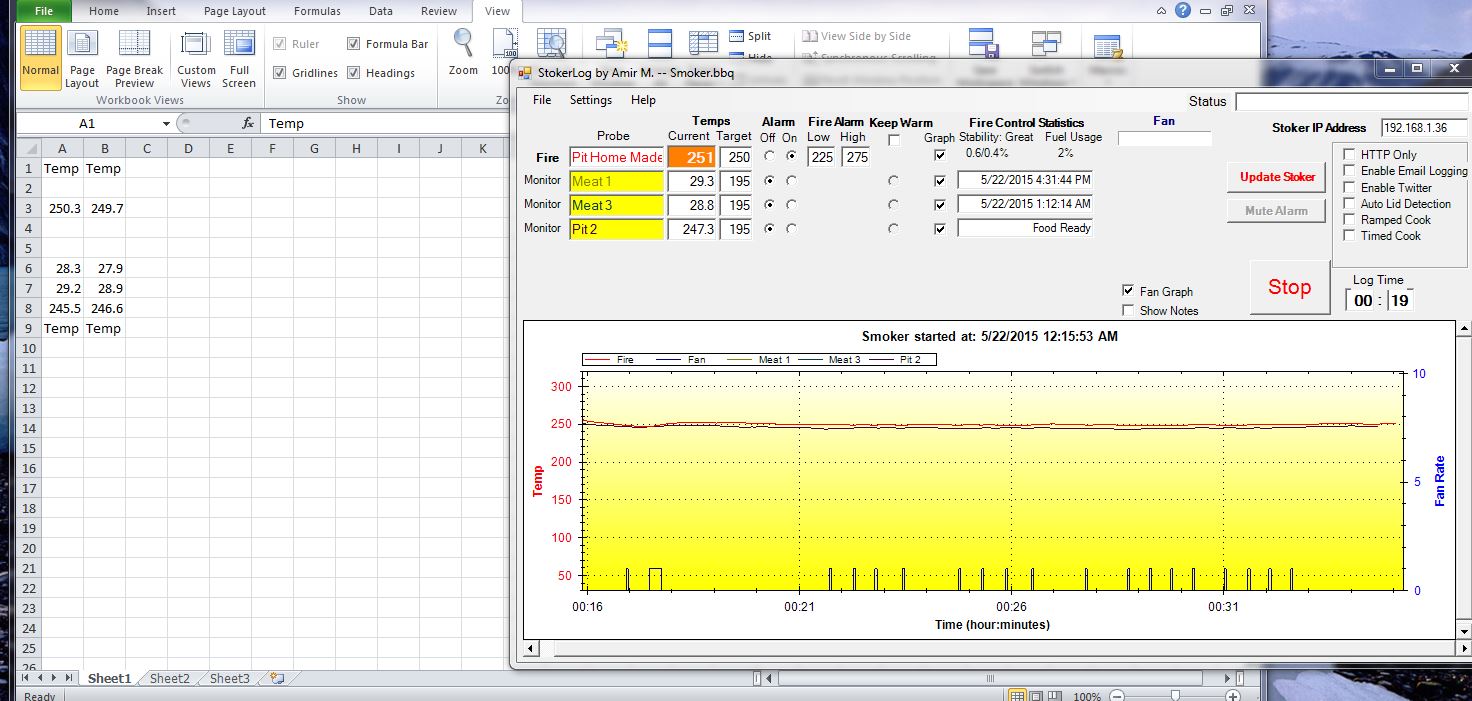Viewport: 1472px width, 701px height.
Task: Enable the Auto Lid Detection option
Action: coord(1349,204)
